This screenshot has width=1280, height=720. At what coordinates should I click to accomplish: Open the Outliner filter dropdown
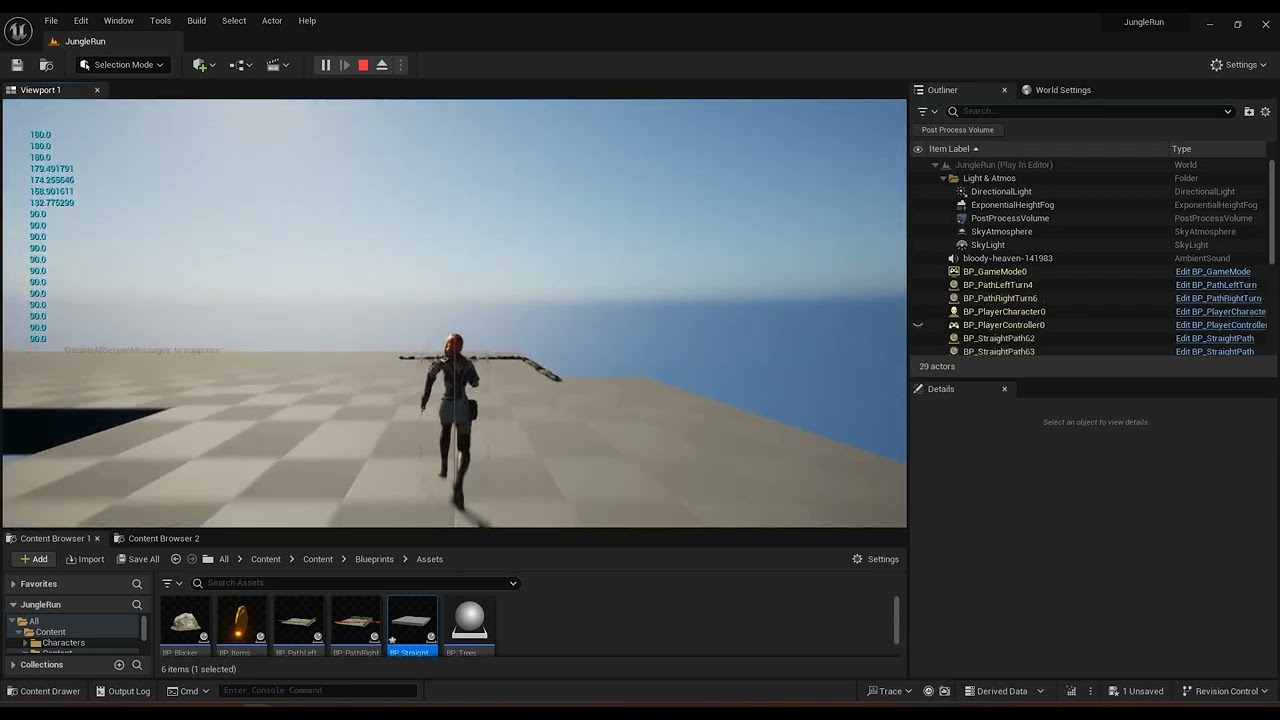[x=928, y=112]
